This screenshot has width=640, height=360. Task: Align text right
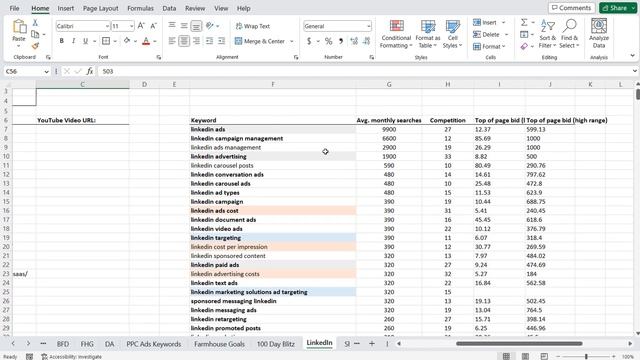196,41
